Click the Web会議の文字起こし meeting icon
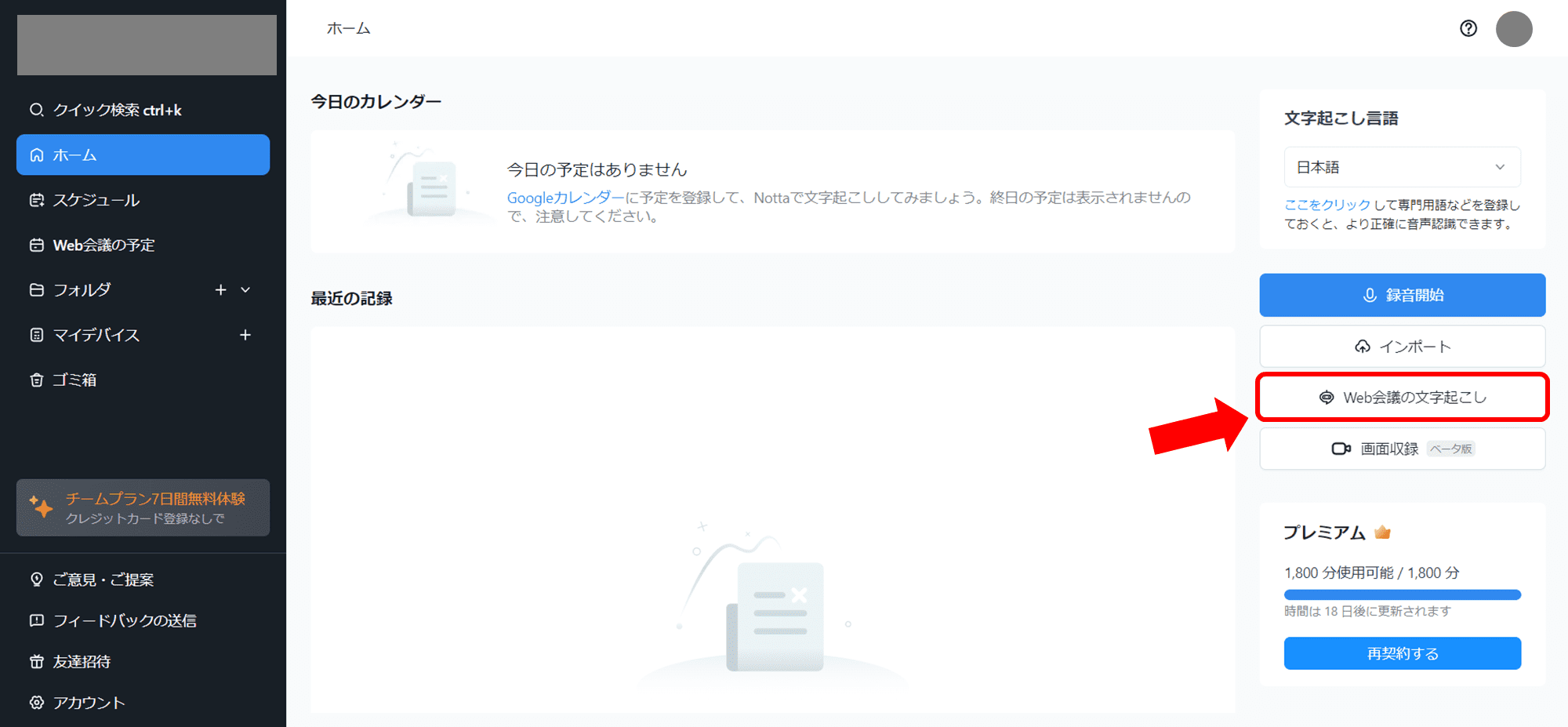The image size is (1568, 727). point(1327,398)
